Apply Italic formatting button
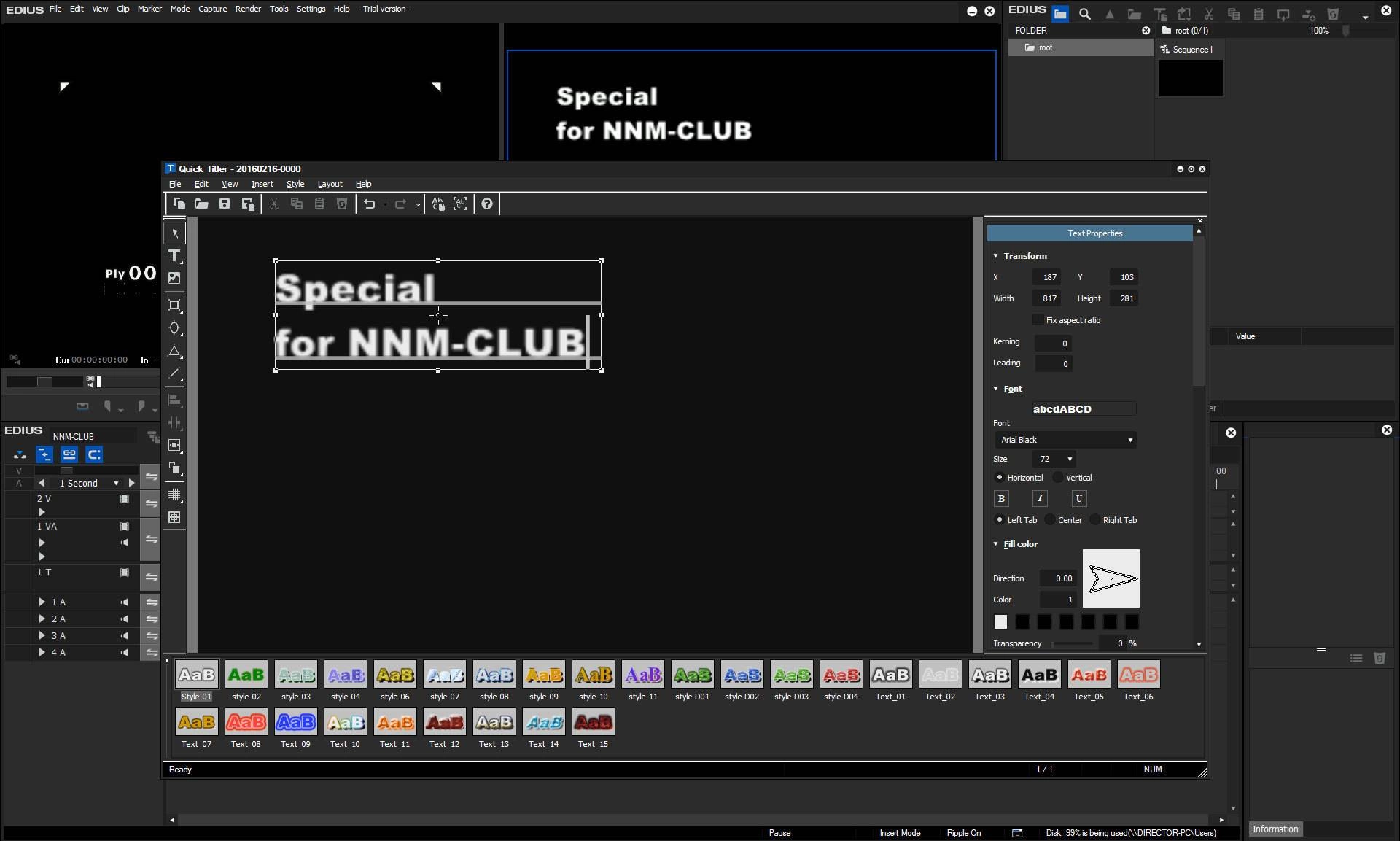The height and width of the screenshot is (841, 1400). (1040, 498)
